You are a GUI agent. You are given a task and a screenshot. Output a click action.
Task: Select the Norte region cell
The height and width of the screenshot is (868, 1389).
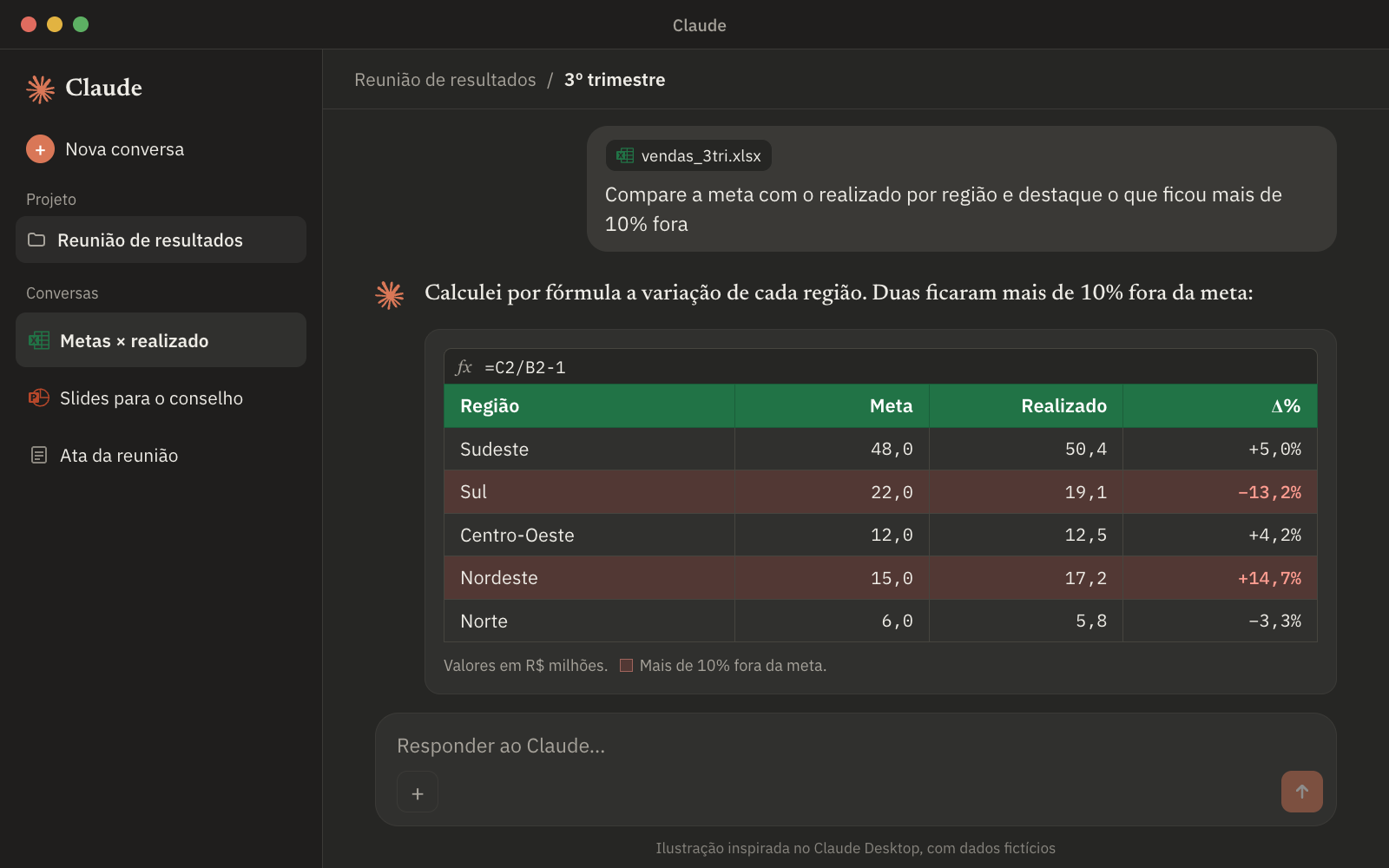(x=589, y=621)
